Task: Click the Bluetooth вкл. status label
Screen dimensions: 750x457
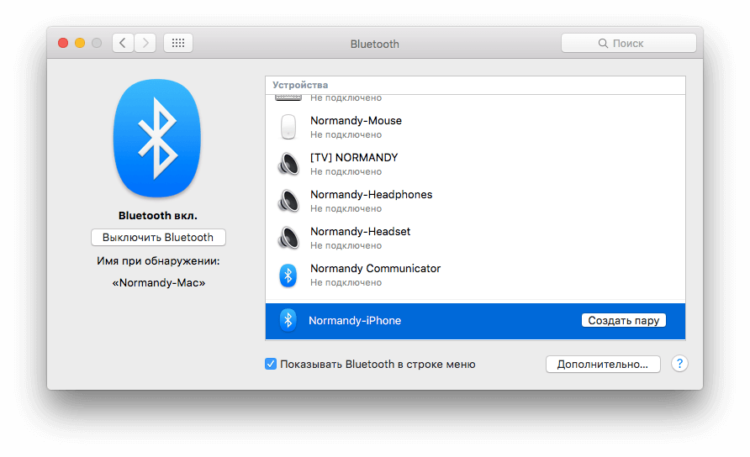Action: (158, 216)
